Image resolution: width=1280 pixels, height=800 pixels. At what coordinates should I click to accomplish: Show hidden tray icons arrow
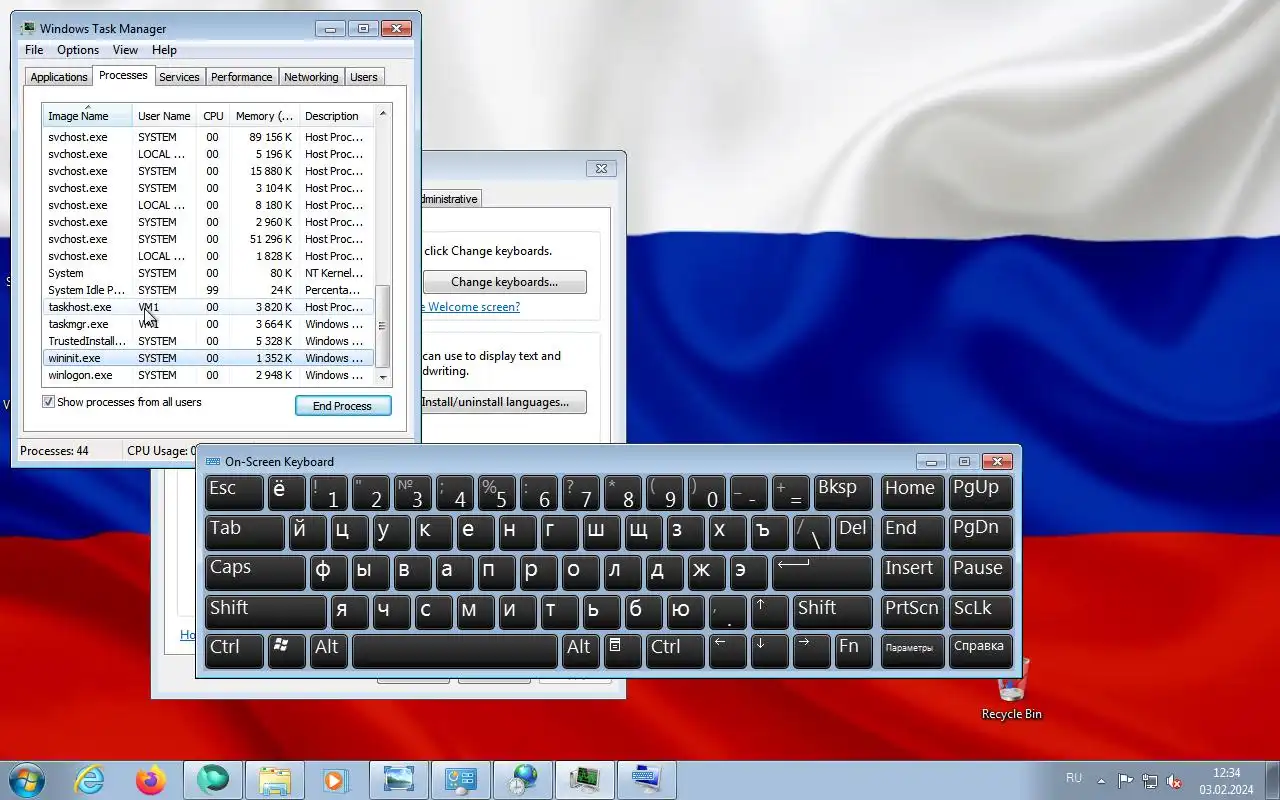tap(1102, 781)
